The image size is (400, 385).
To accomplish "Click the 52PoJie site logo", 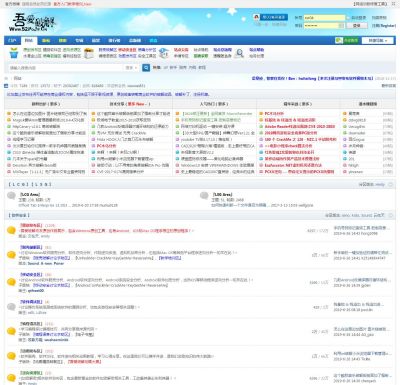I will pos(32,23).
